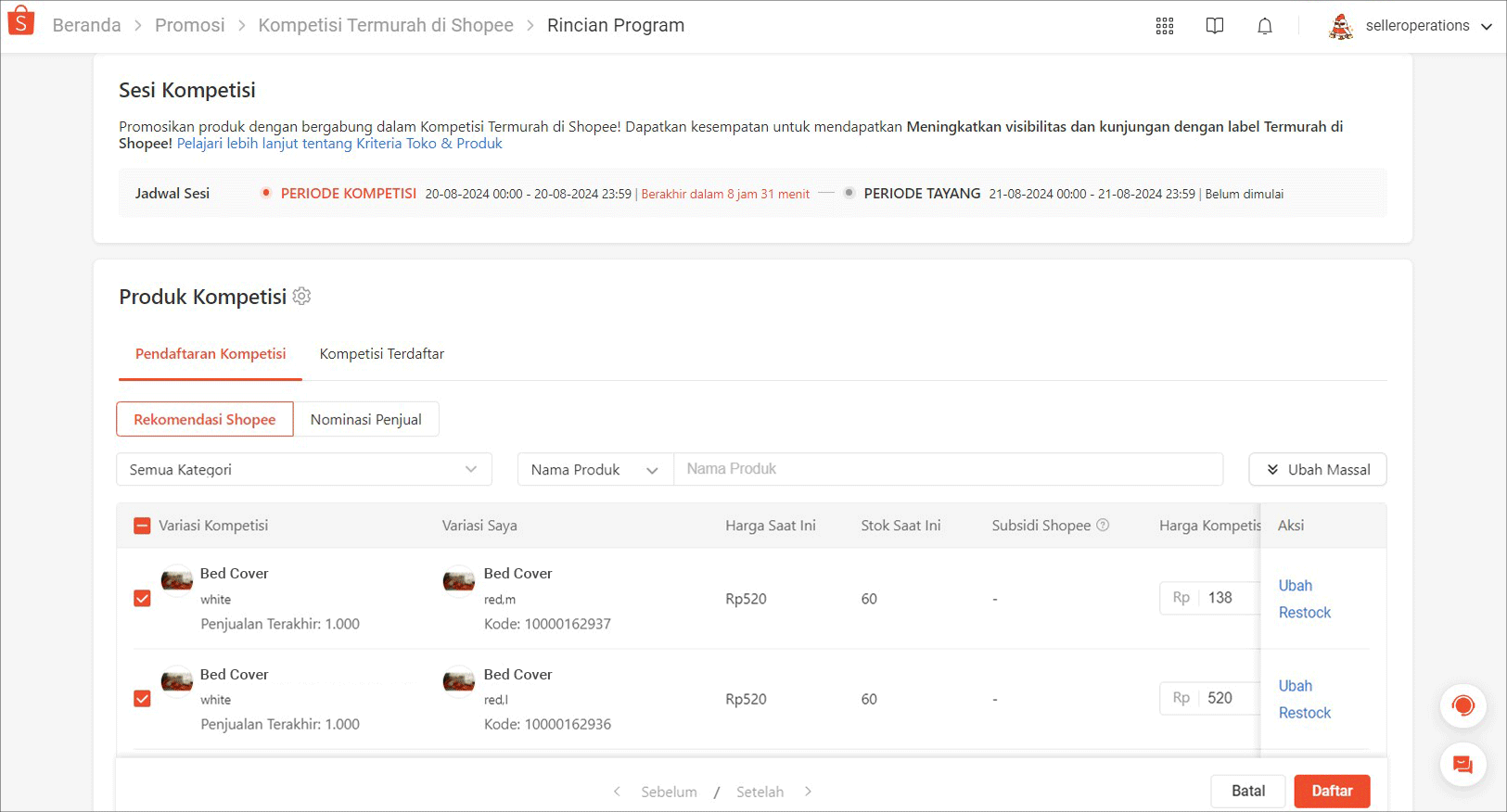Open the Pelajari lebih lanjut criteria link
This screenshot has width=1507, height=812.
tap(339, 144)
